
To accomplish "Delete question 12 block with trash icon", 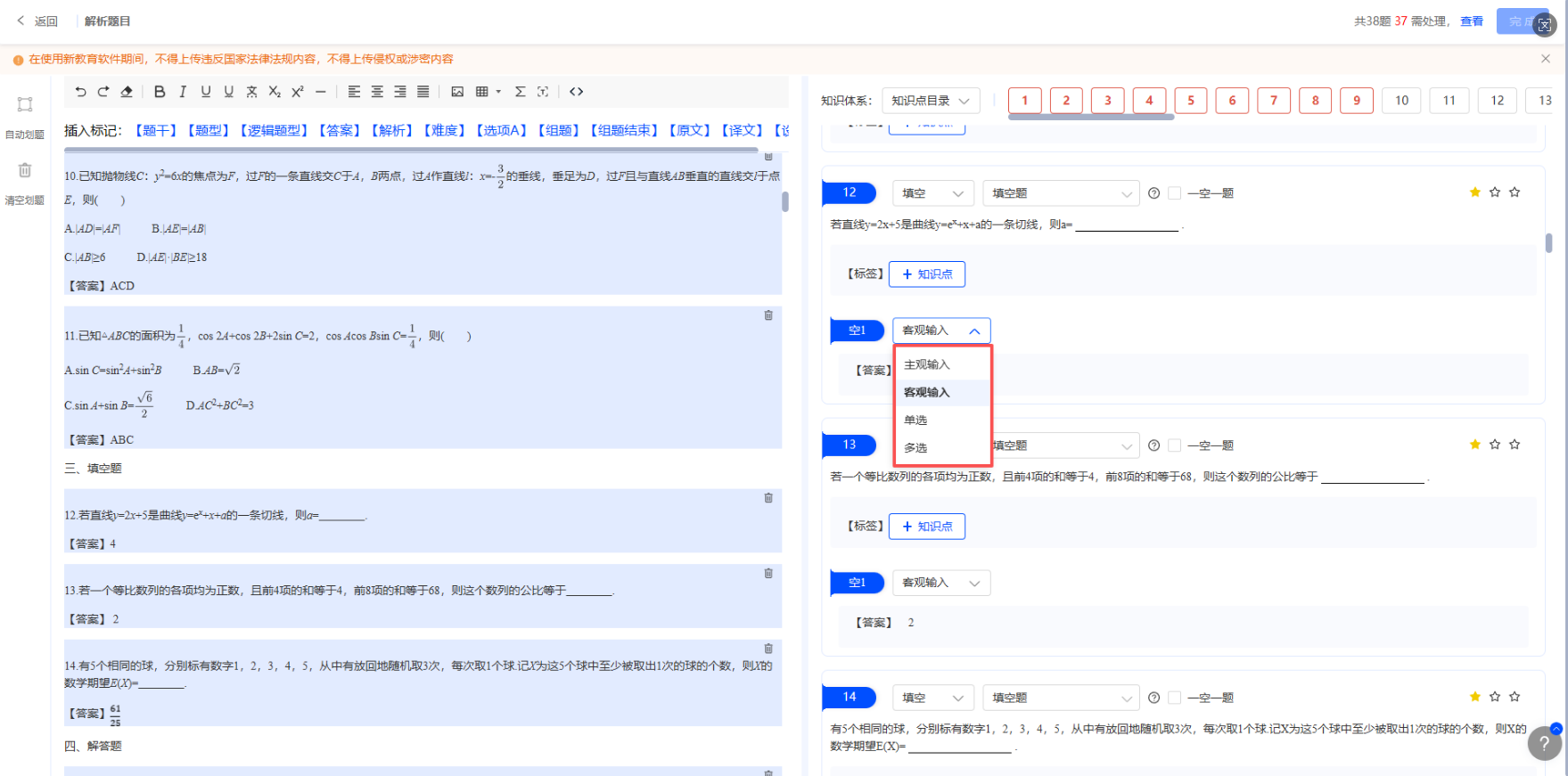I will click(x=768, y=498).
